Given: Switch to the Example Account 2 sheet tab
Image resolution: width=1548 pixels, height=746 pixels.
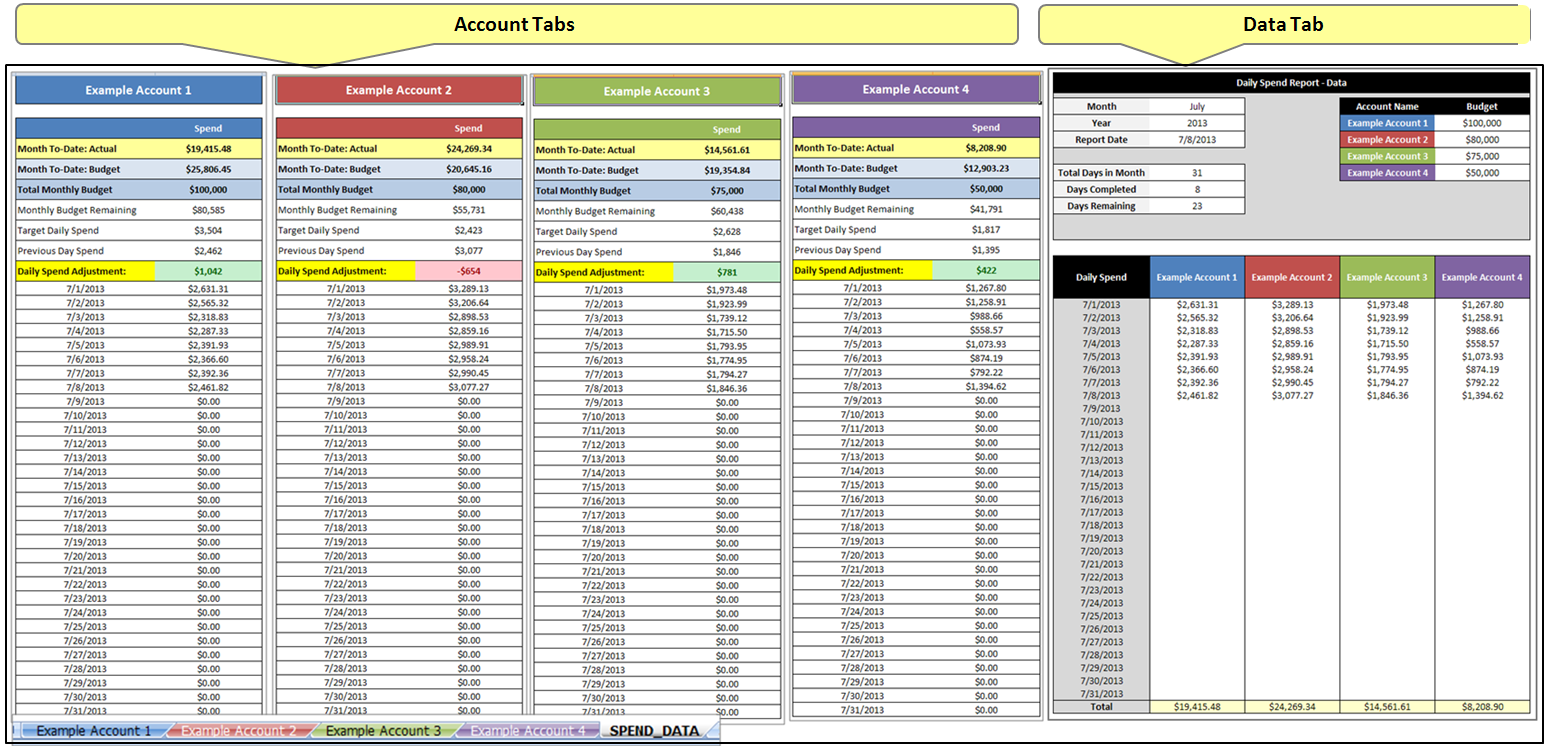Looking at the screenshot, I should [238, 731].
